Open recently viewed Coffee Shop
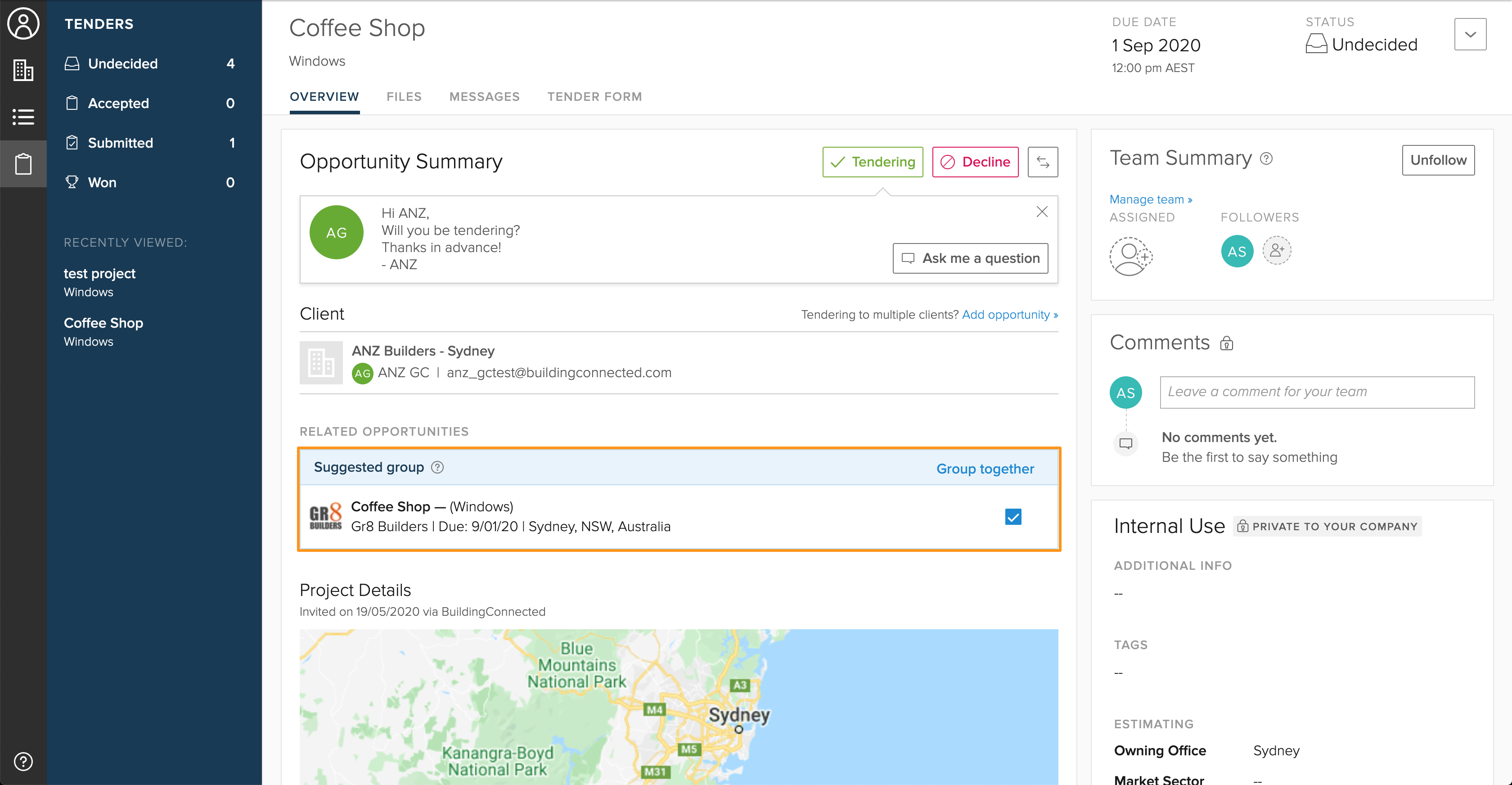Screen dimensions: 1512x785 click(x=103, y=332)
